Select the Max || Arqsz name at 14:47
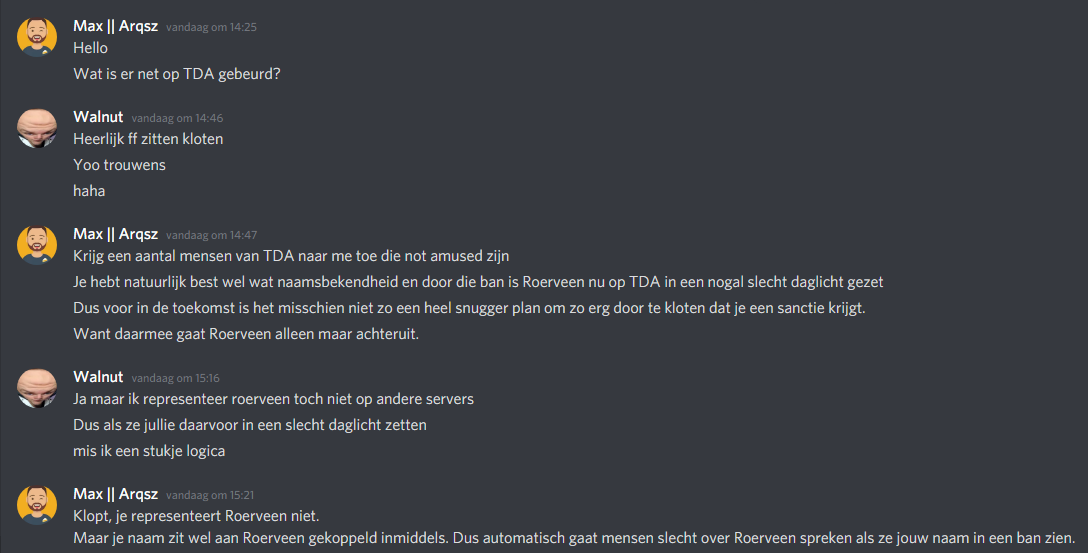1088x553 pixels. click(x=115, y=234)
